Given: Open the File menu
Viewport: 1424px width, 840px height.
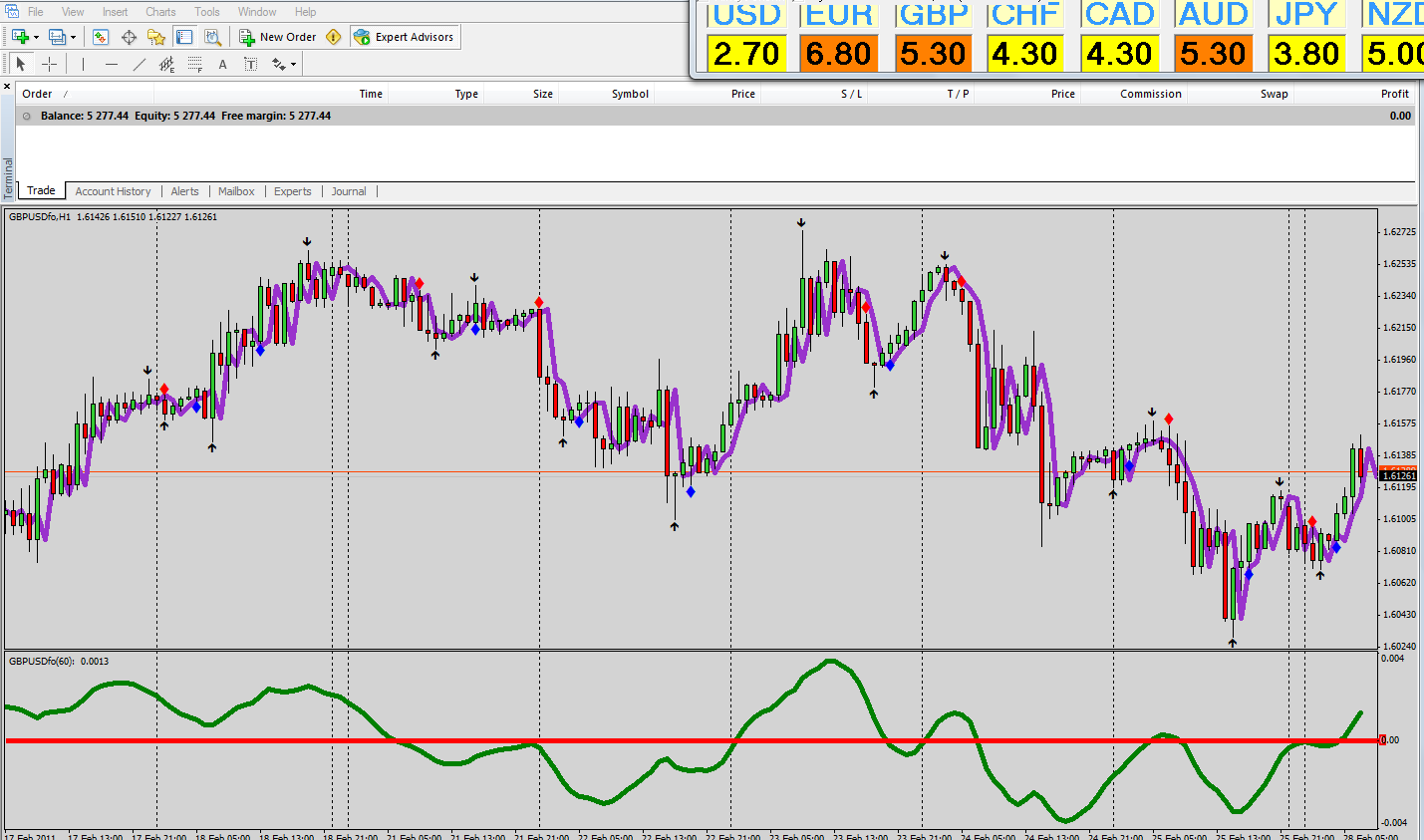Looking at the screenshot, I should (x=36, y=12).
